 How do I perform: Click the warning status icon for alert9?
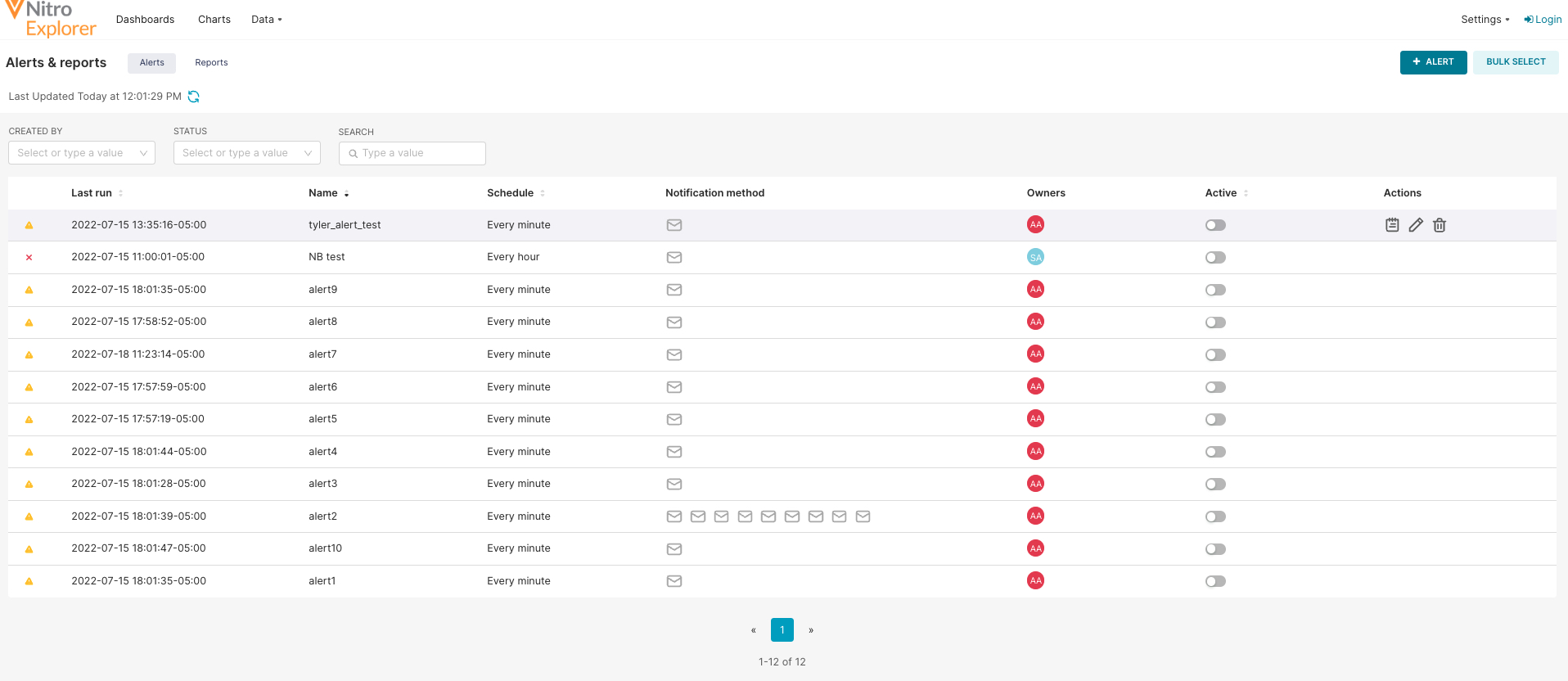click(x=29, y=290)
